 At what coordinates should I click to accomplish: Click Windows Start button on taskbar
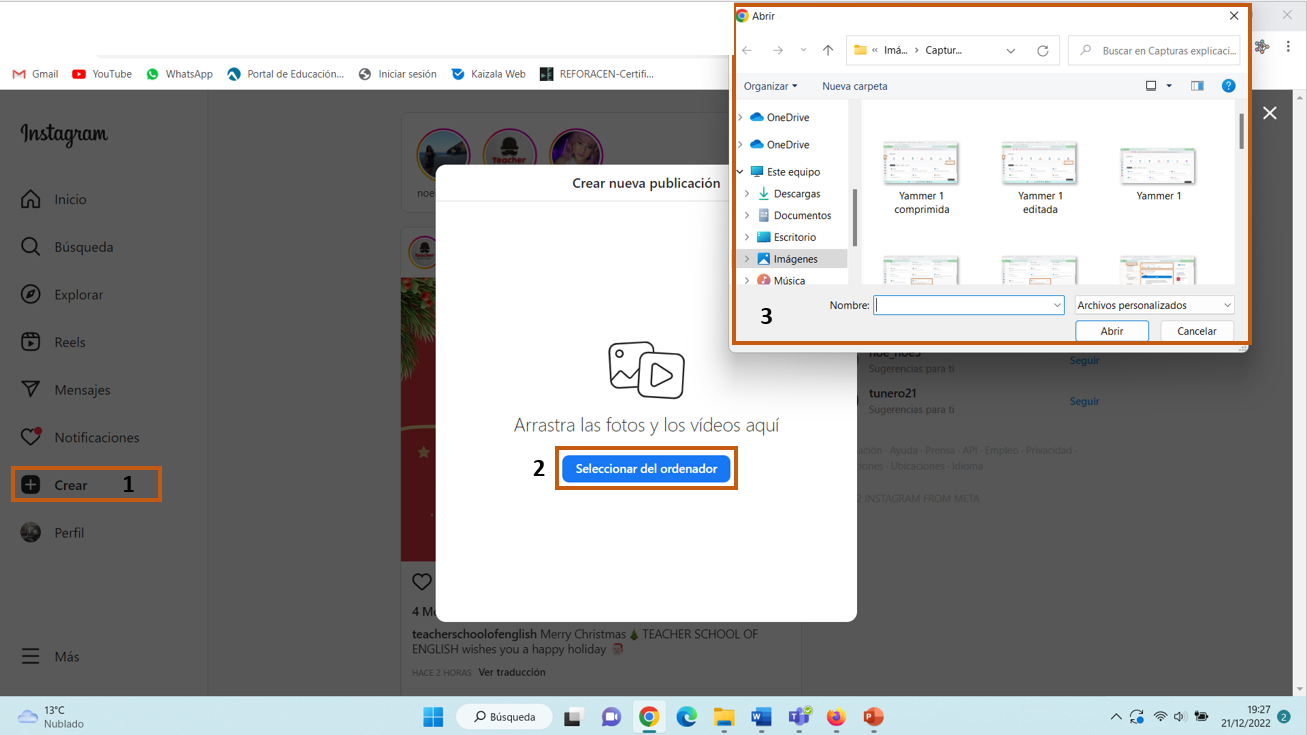(x=433, y=717)
